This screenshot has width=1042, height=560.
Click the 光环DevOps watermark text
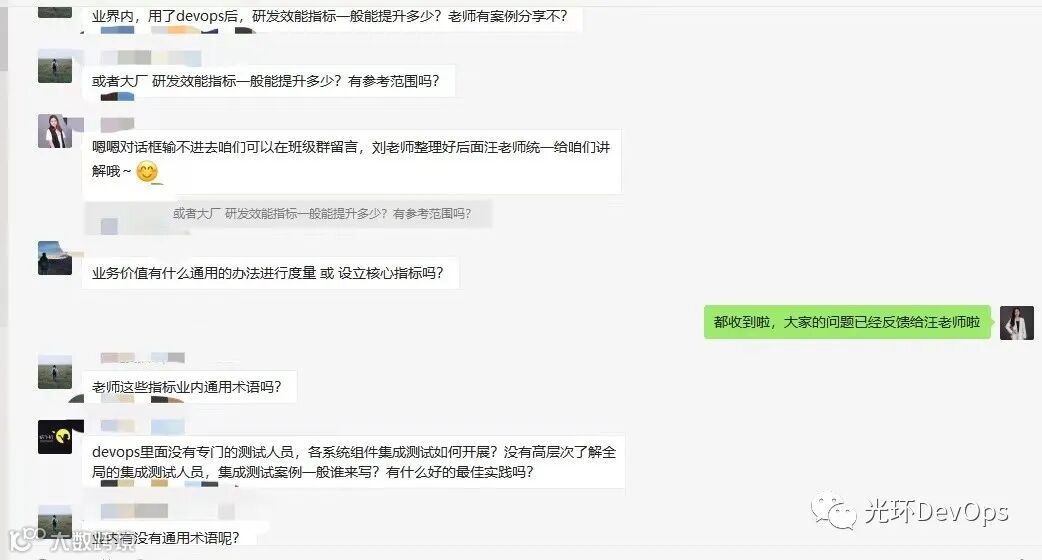[x=936, y=512]
